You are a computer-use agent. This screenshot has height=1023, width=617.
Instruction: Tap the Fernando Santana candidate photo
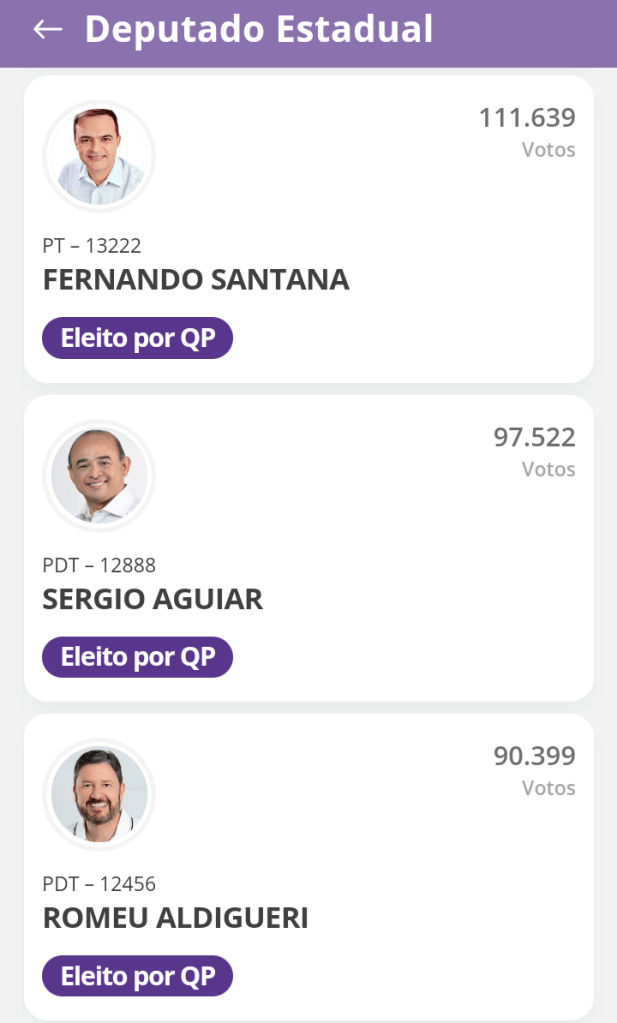pyautogui.click(x=99, y=156)
